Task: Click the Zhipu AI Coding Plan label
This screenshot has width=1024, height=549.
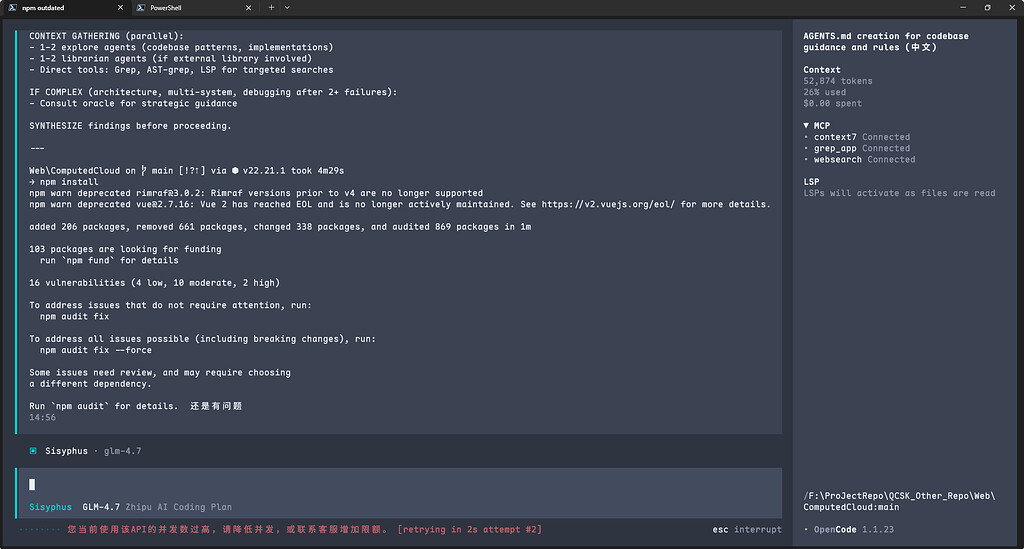Action: tap(178, 507)
